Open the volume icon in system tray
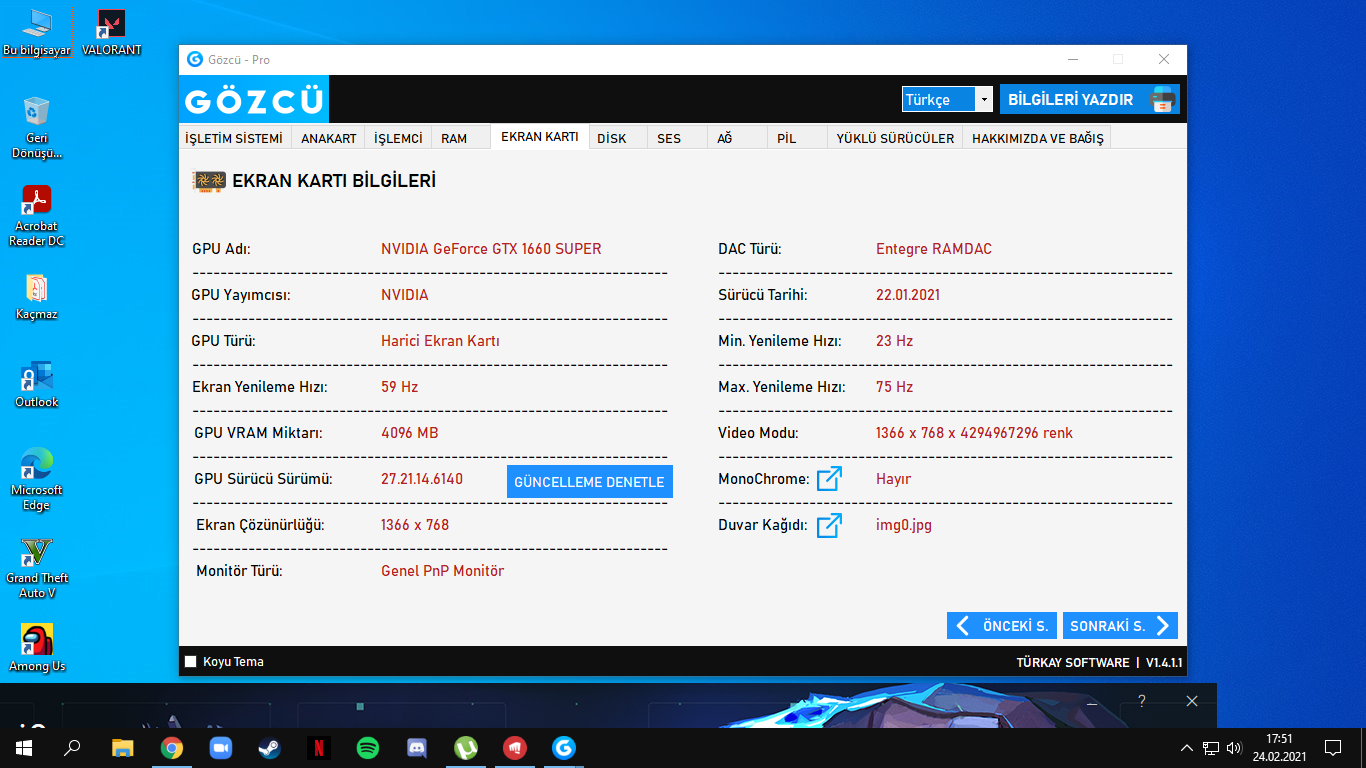Image resolution: width=1366 pixels, height=768 pixels. (1234, 747)
